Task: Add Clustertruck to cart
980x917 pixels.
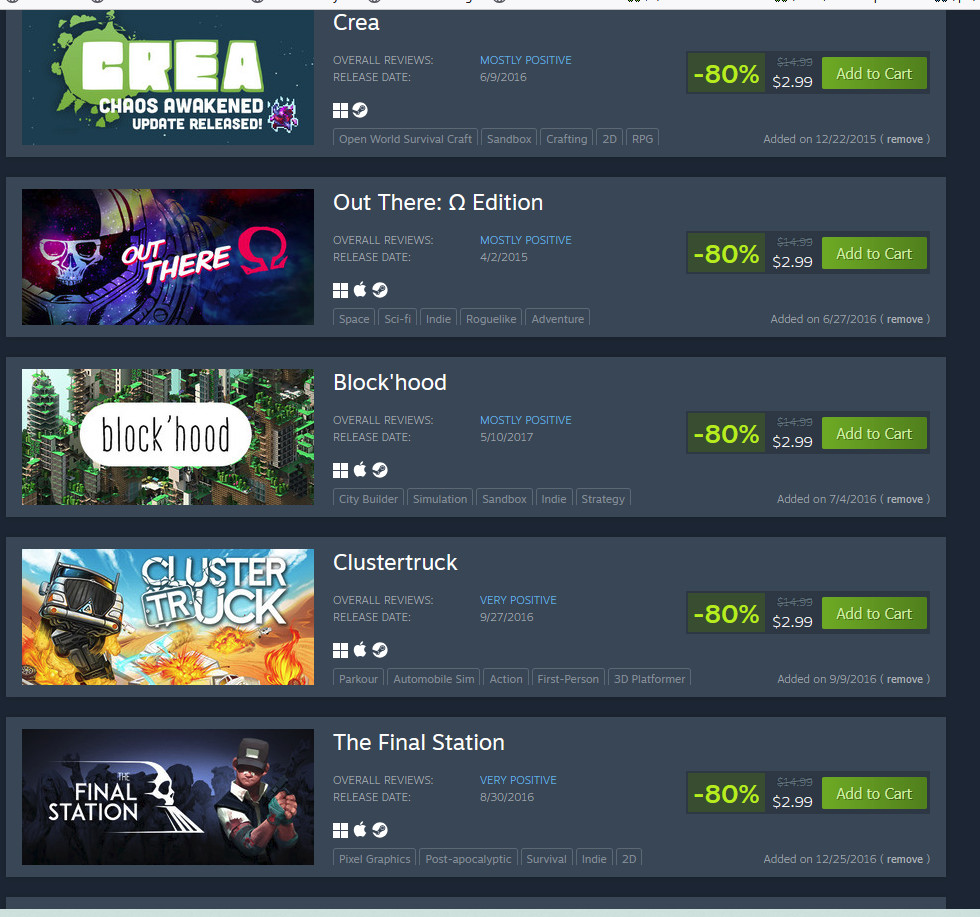Action: (x=874, y=614)
